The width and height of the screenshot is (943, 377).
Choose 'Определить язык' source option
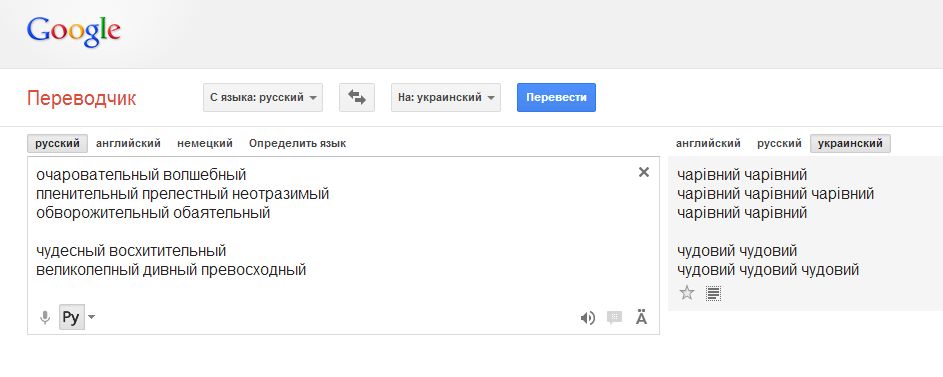coord(297,144)
